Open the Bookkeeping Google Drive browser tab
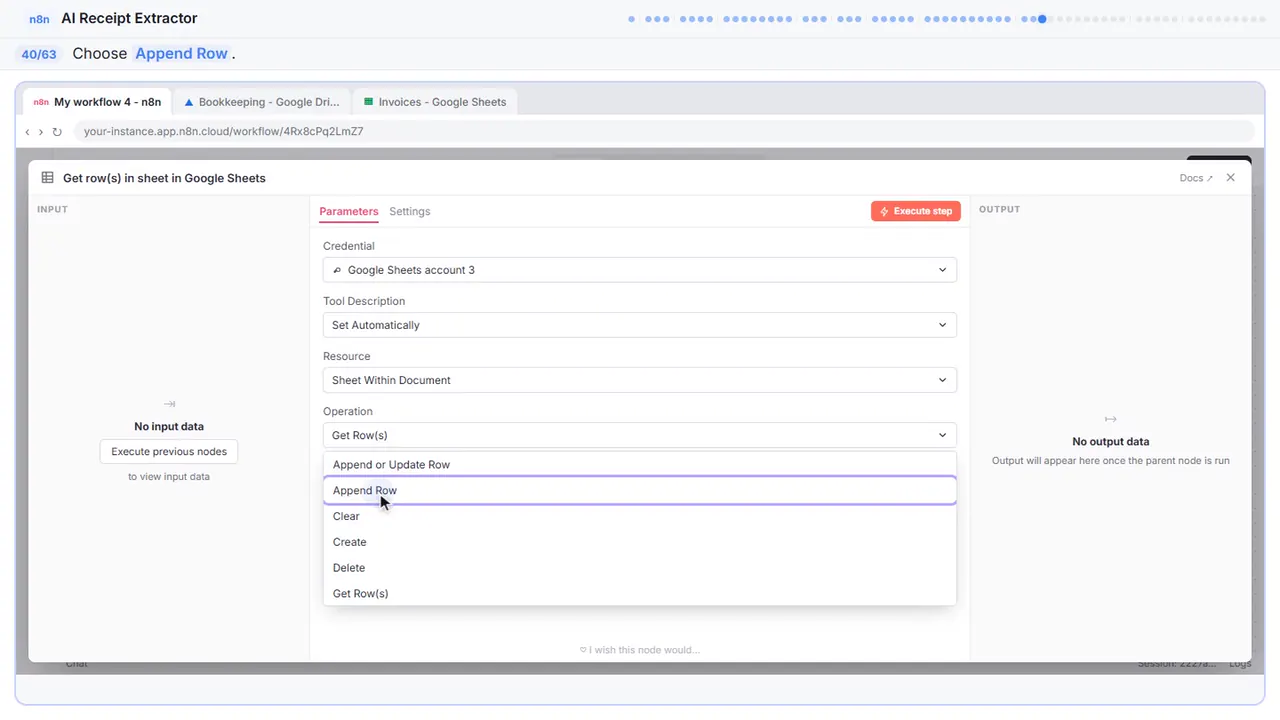Viewport: 1280px width, 720px height. click(262, 102)
